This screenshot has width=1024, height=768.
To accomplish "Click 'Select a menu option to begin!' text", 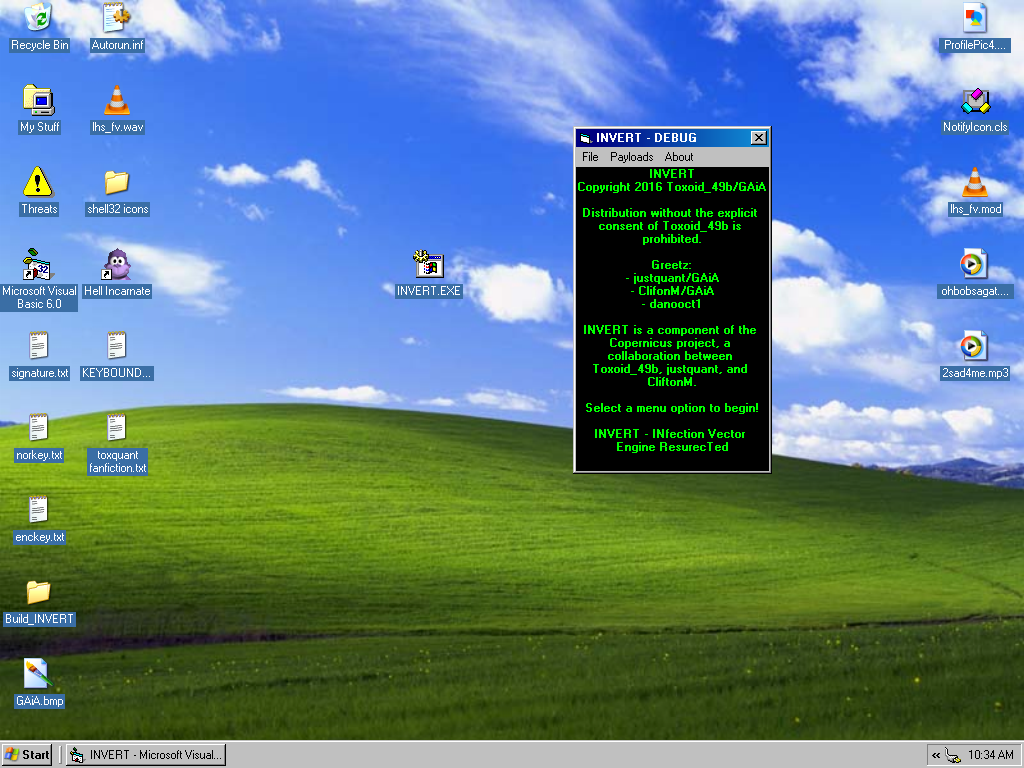I will [672, 408].
